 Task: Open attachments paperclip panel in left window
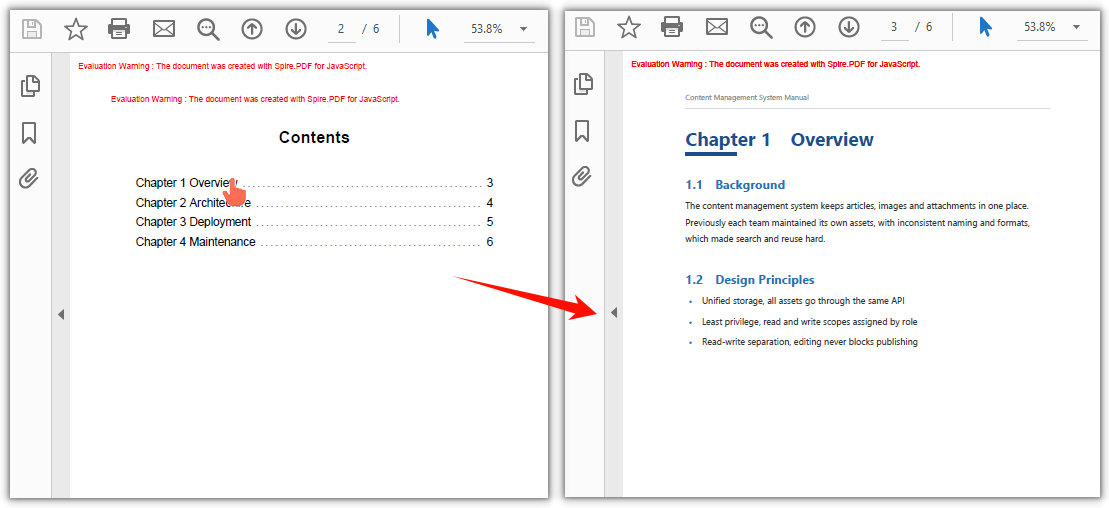click(x=29, y=179)
